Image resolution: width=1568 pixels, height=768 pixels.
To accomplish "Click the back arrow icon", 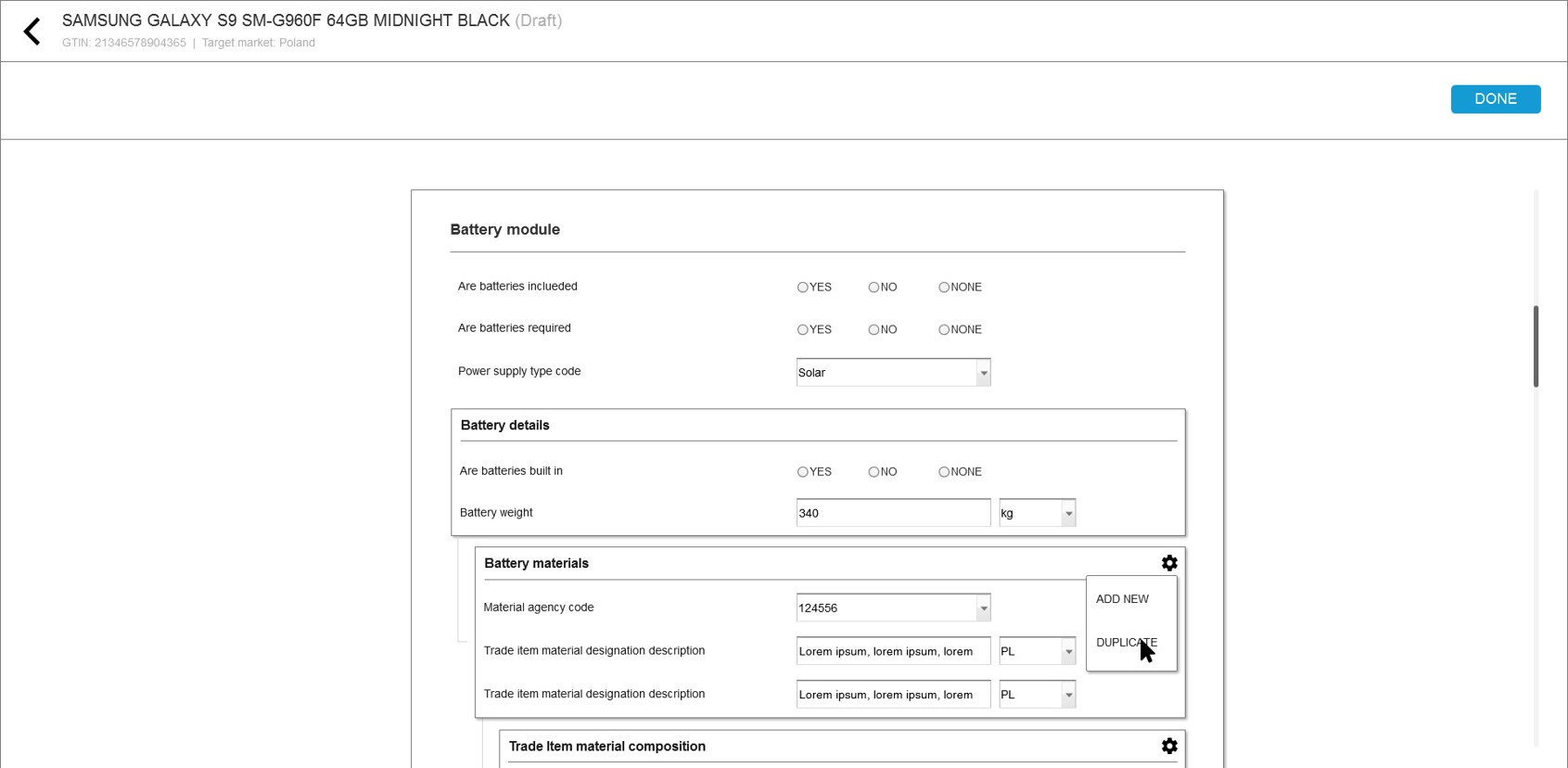I will point(32,32).
